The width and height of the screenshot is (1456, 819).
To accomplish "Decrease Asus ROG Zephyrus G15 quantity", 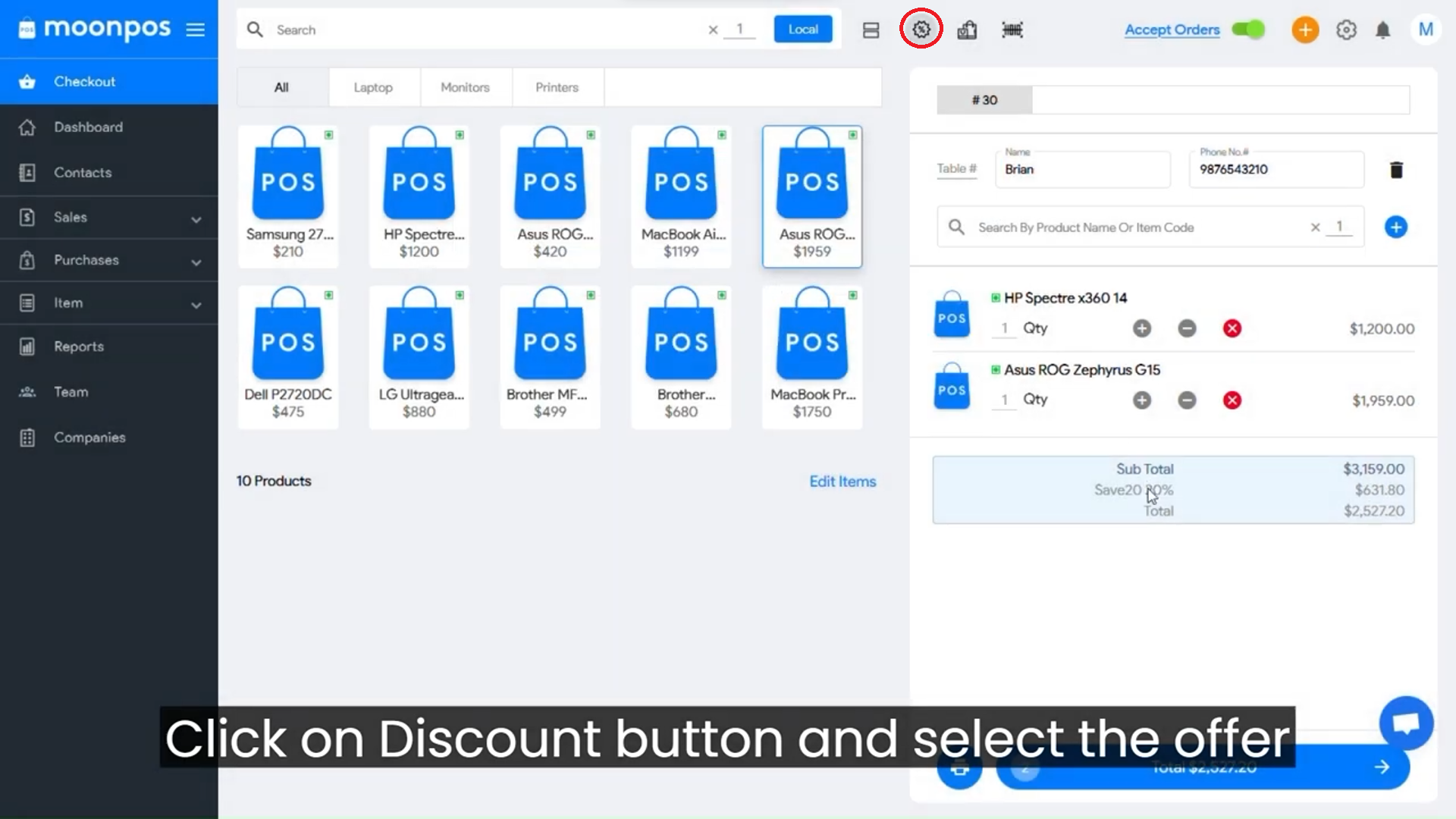I will point(1188,400).
